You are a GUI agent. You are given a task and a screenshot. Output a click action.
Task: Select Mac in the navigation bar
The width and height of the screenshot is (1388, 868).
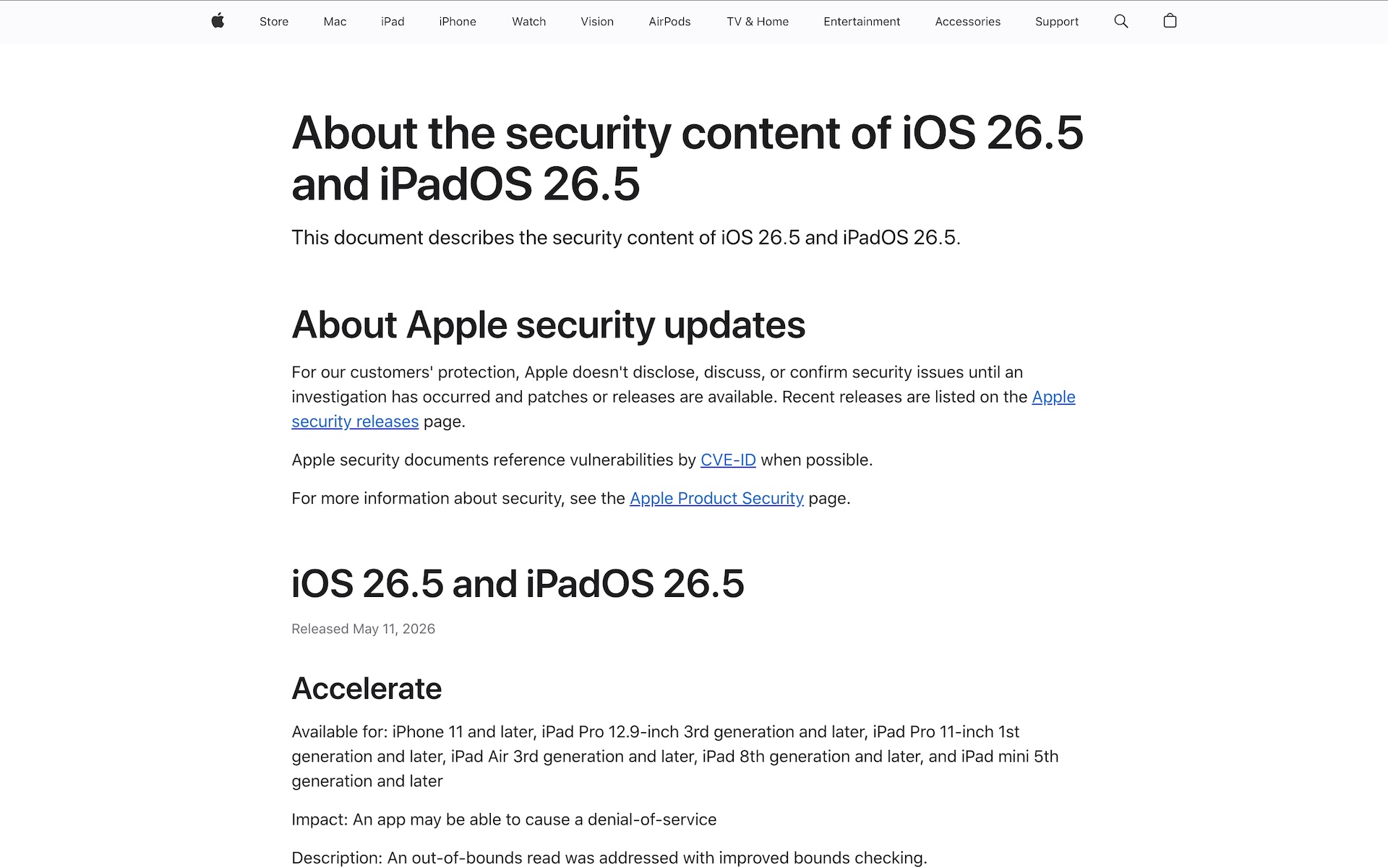pyautogui.click(x=335, y=22)
